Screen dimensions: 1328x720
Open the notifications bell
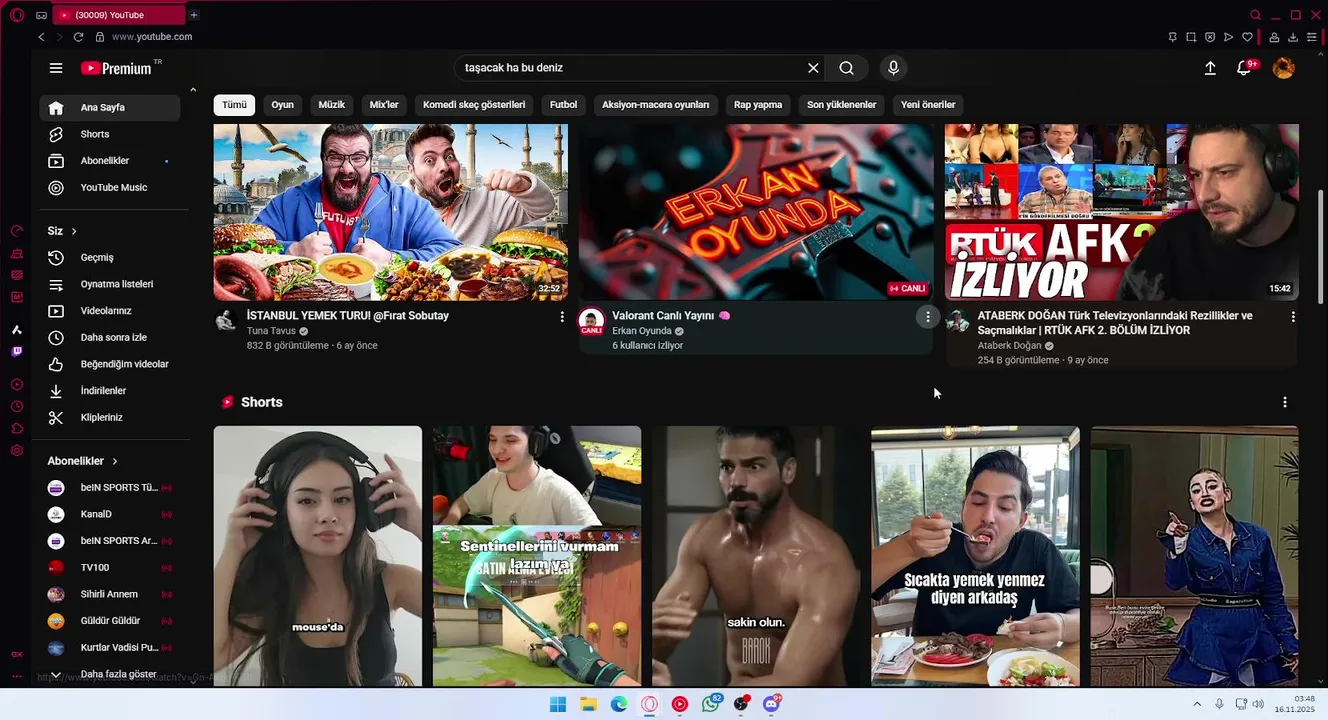coord(1244,68)
